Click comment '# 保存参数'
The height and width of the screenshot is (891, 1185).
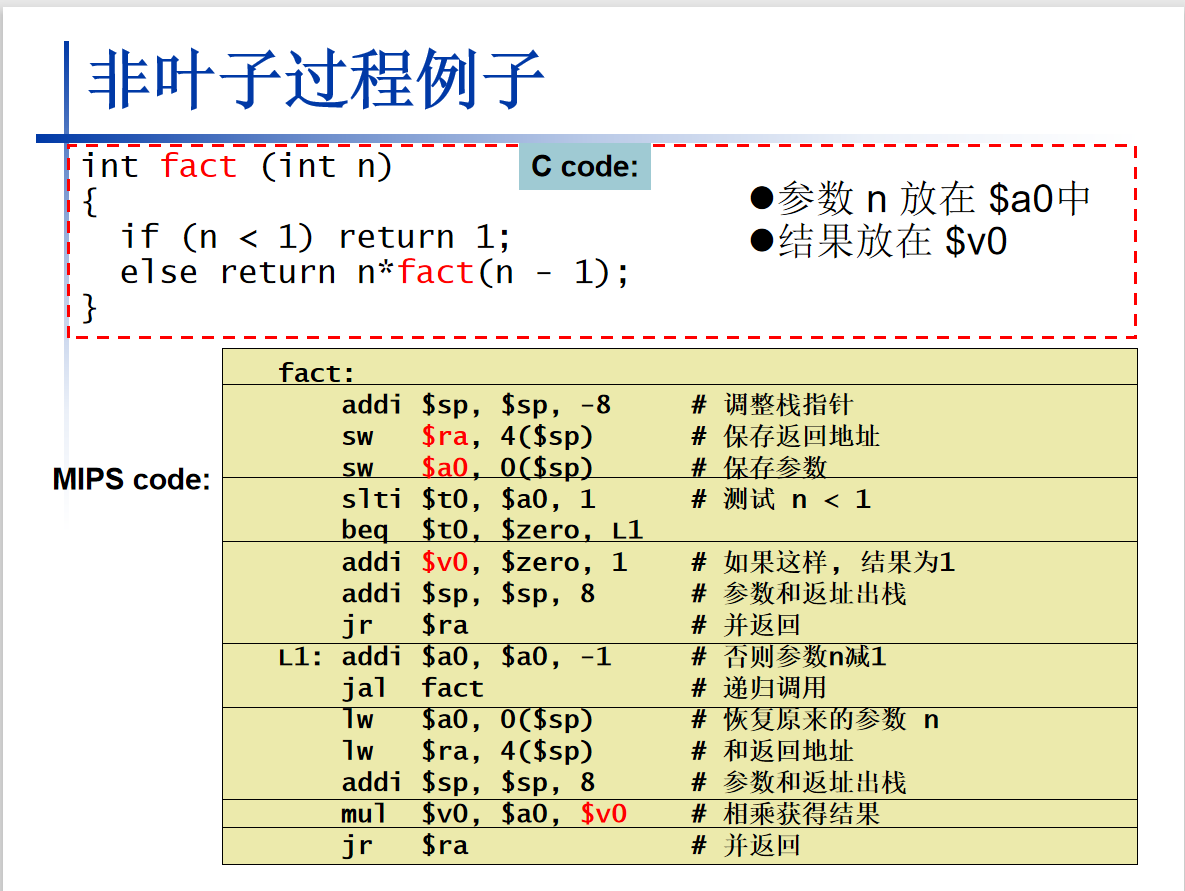[760, 468]
